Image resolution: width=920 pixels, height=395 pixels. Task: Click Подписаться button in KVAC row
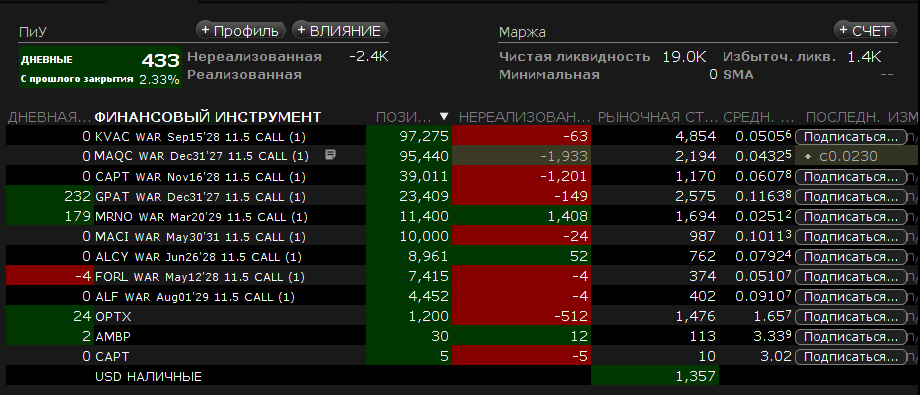851,137
